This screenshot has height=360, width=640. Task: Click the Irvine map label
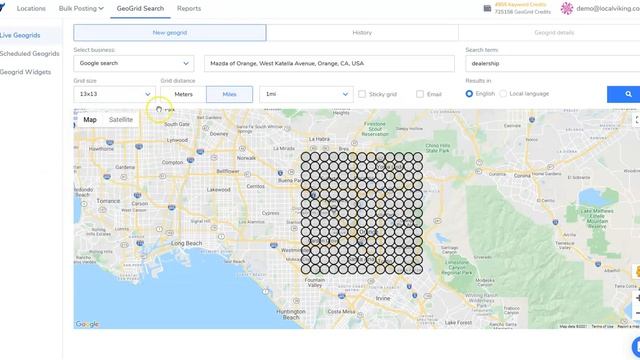[x=382, y=298]
